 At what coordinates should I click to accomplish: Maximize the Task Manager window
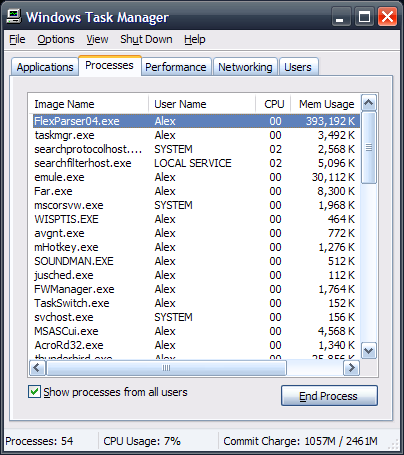364,17
